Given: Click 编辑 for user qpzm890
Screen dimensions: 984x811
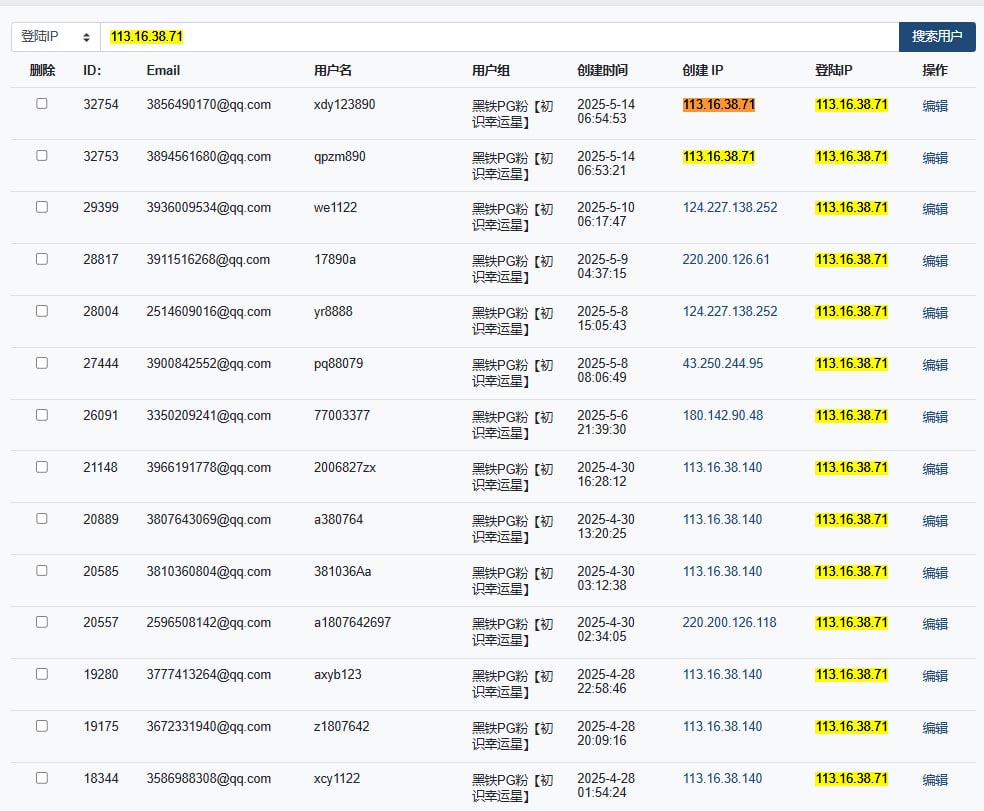Looking at the screenshot, I should click(x=935, y=158).
